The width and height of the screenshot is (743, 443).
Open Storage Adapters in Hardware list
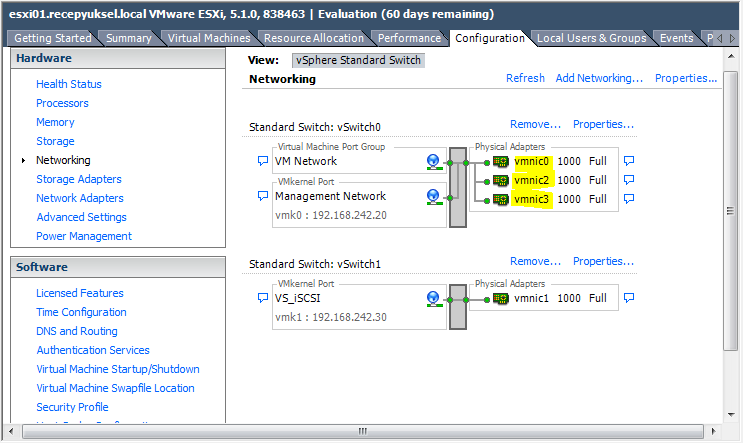(x=79, y=179)
